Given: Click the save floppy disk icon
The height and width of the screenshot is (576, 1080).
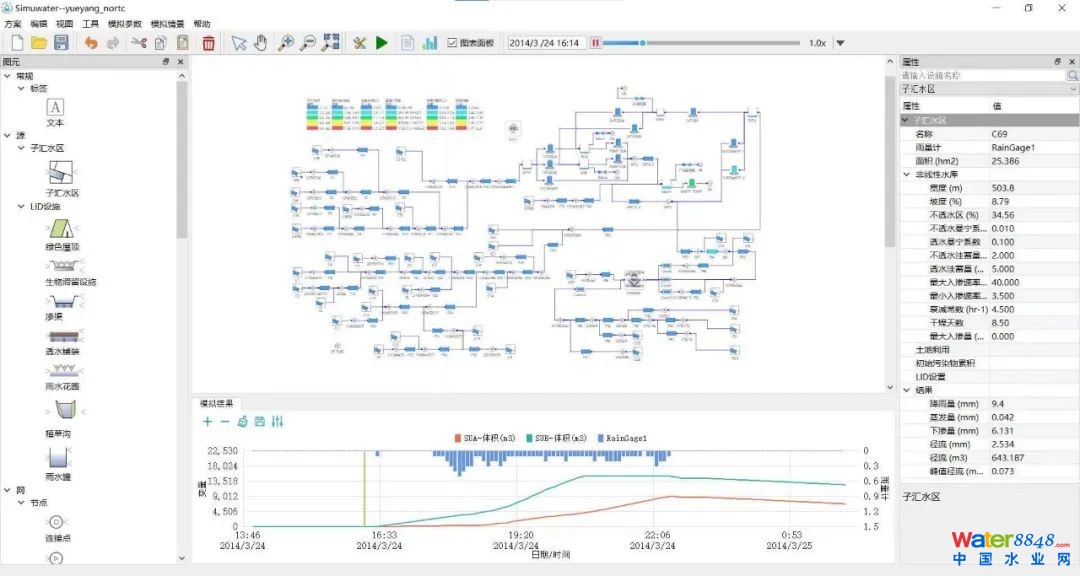Looking at the screenshot, I should (x=61, y=43).
